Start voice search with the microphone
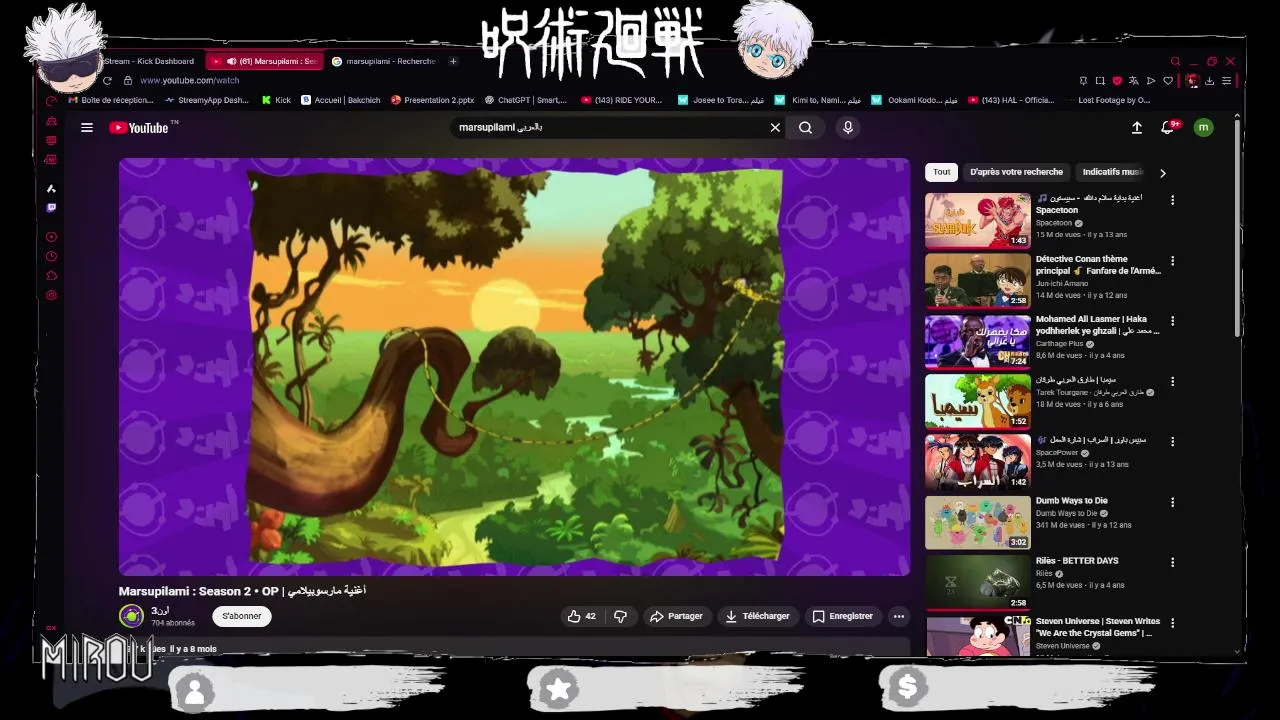1280x720 pixels. [x=848, y=128]
